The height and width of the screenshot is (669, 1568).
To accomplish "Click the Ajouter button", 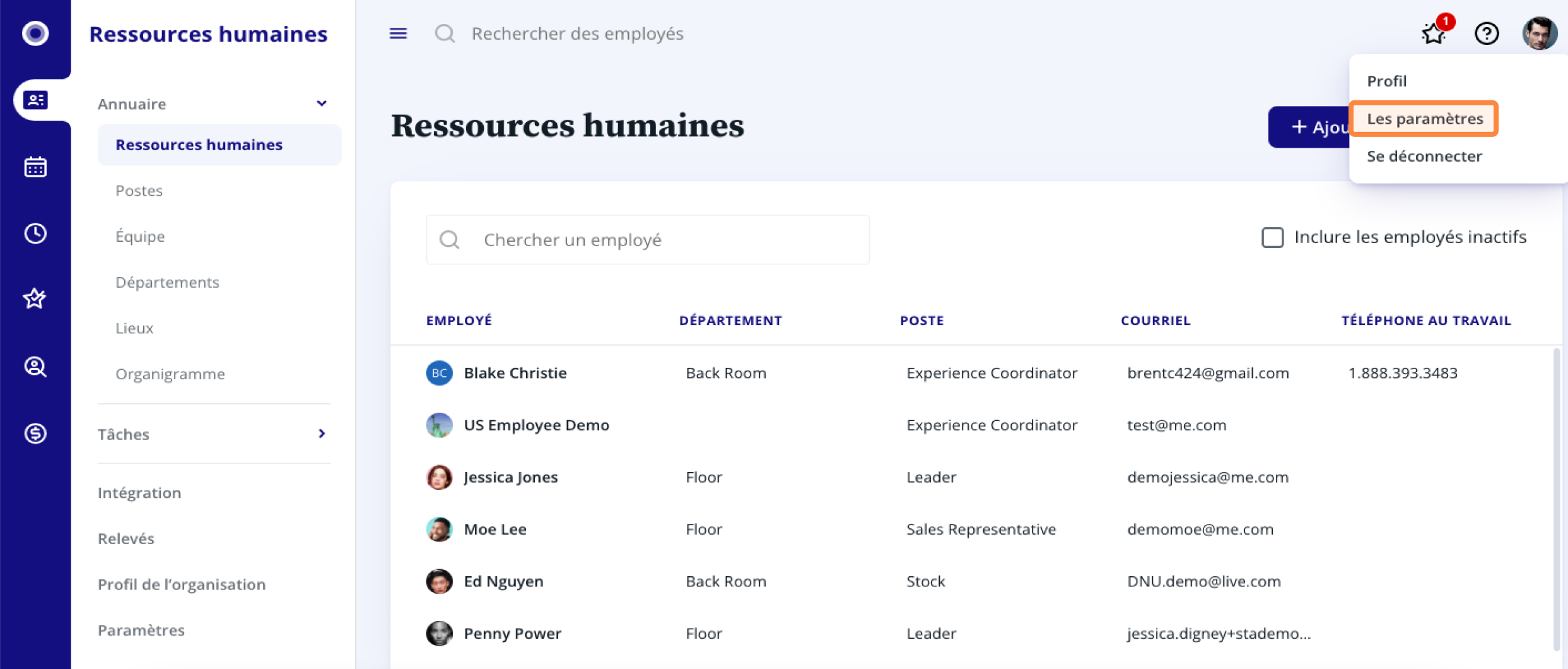I will (x=1309, y=127).
